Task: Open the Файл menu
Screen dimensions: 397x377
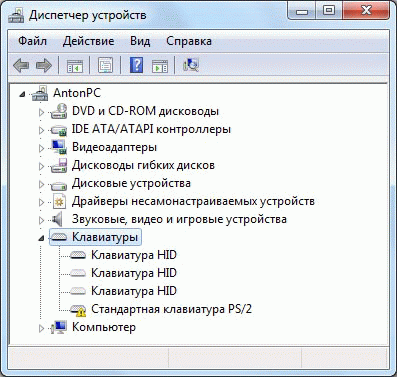Action: click(x=32, y=41)
